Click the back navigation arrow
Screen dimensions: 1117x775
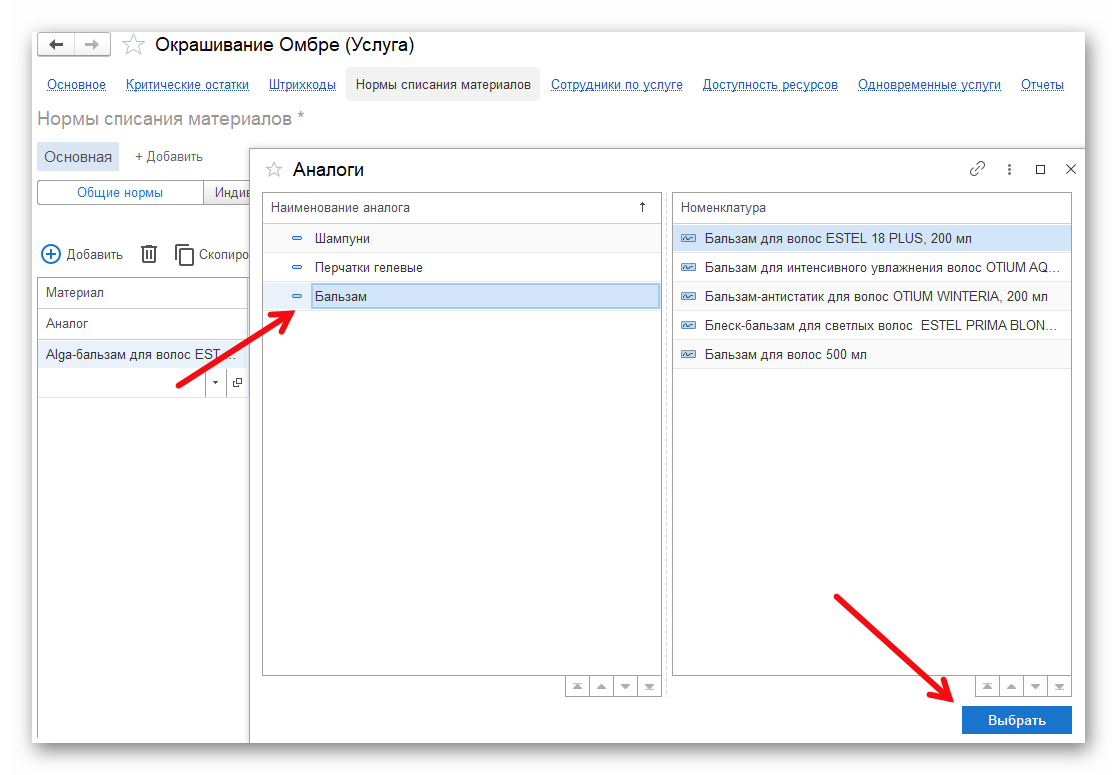tap(56, 45)
